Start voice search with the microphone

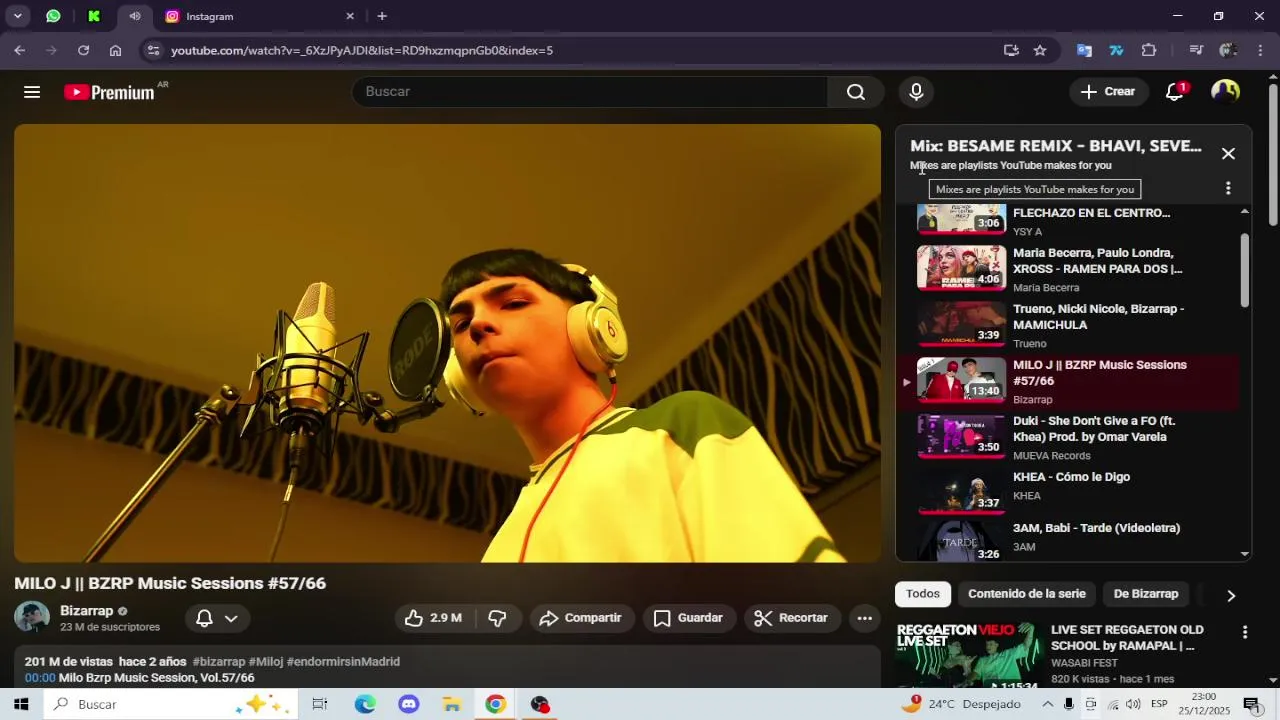[916, 92]
